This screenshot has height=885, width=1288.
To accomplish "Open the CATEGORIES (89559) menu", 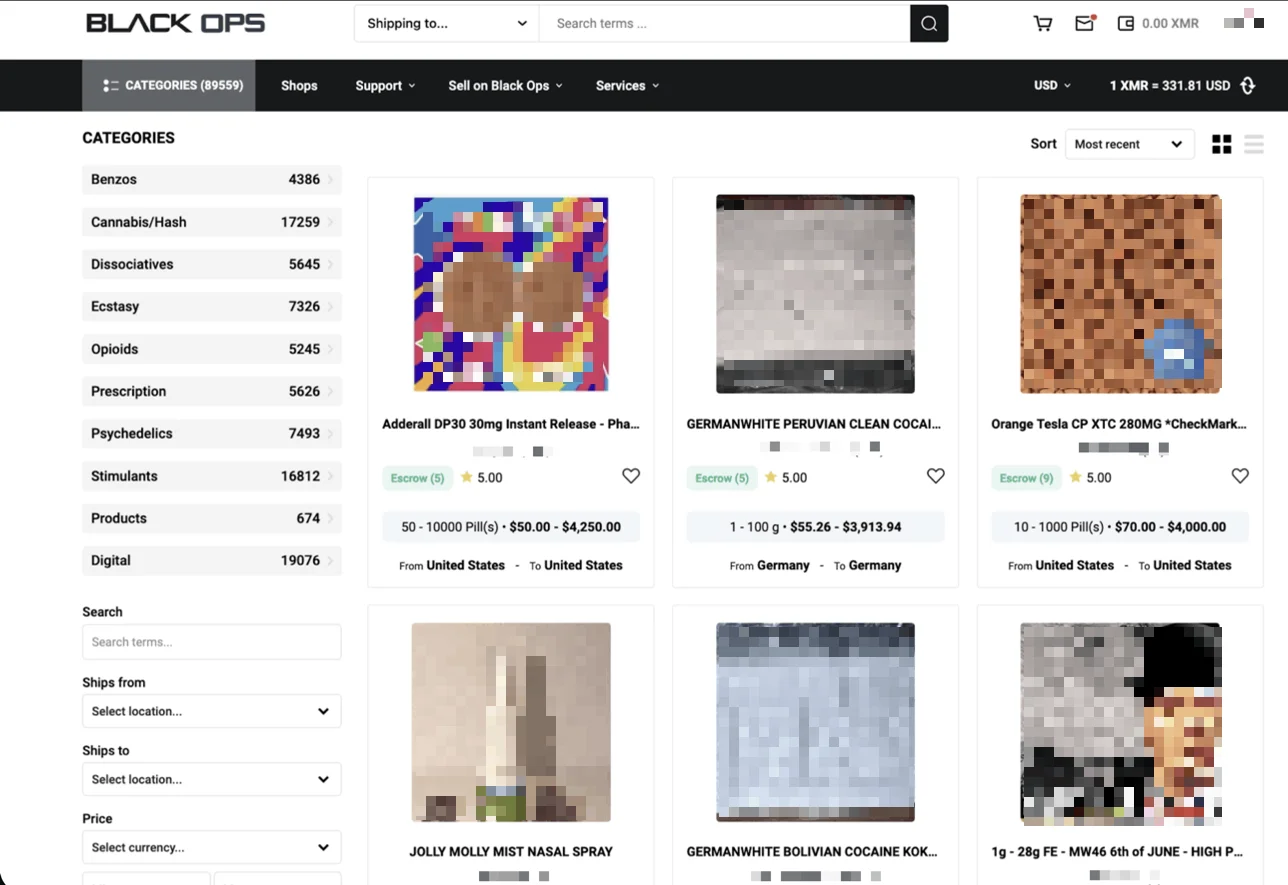I will pos(169,86).
